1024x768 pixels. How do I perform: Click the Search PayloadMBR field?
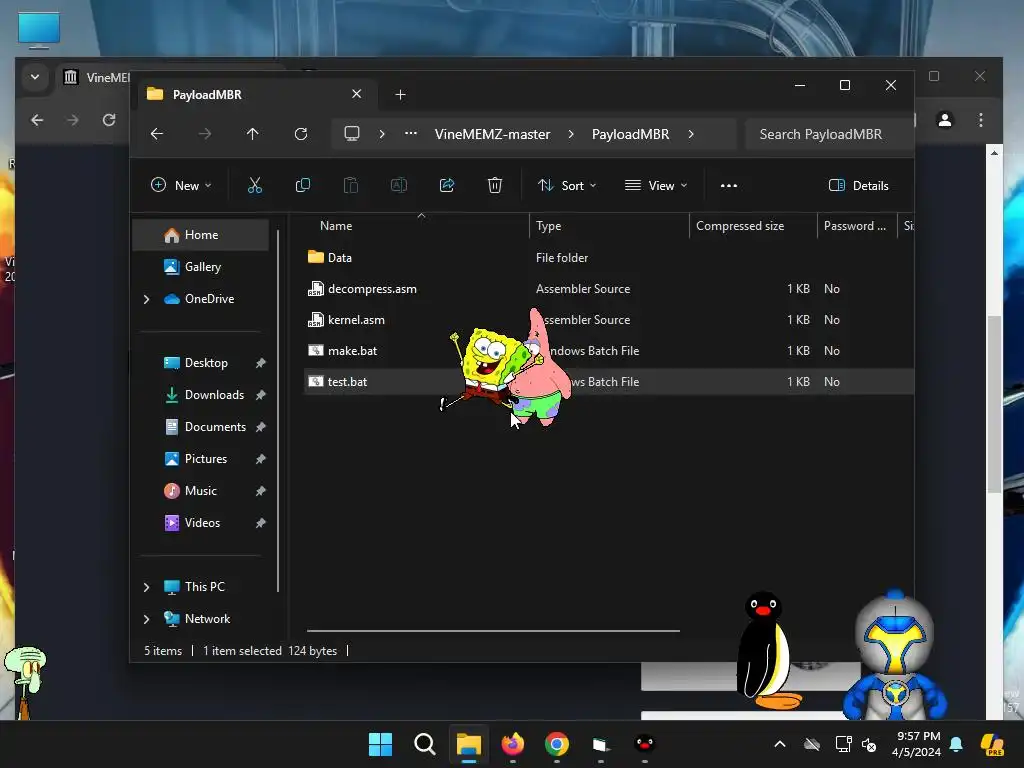click(829, 134)
